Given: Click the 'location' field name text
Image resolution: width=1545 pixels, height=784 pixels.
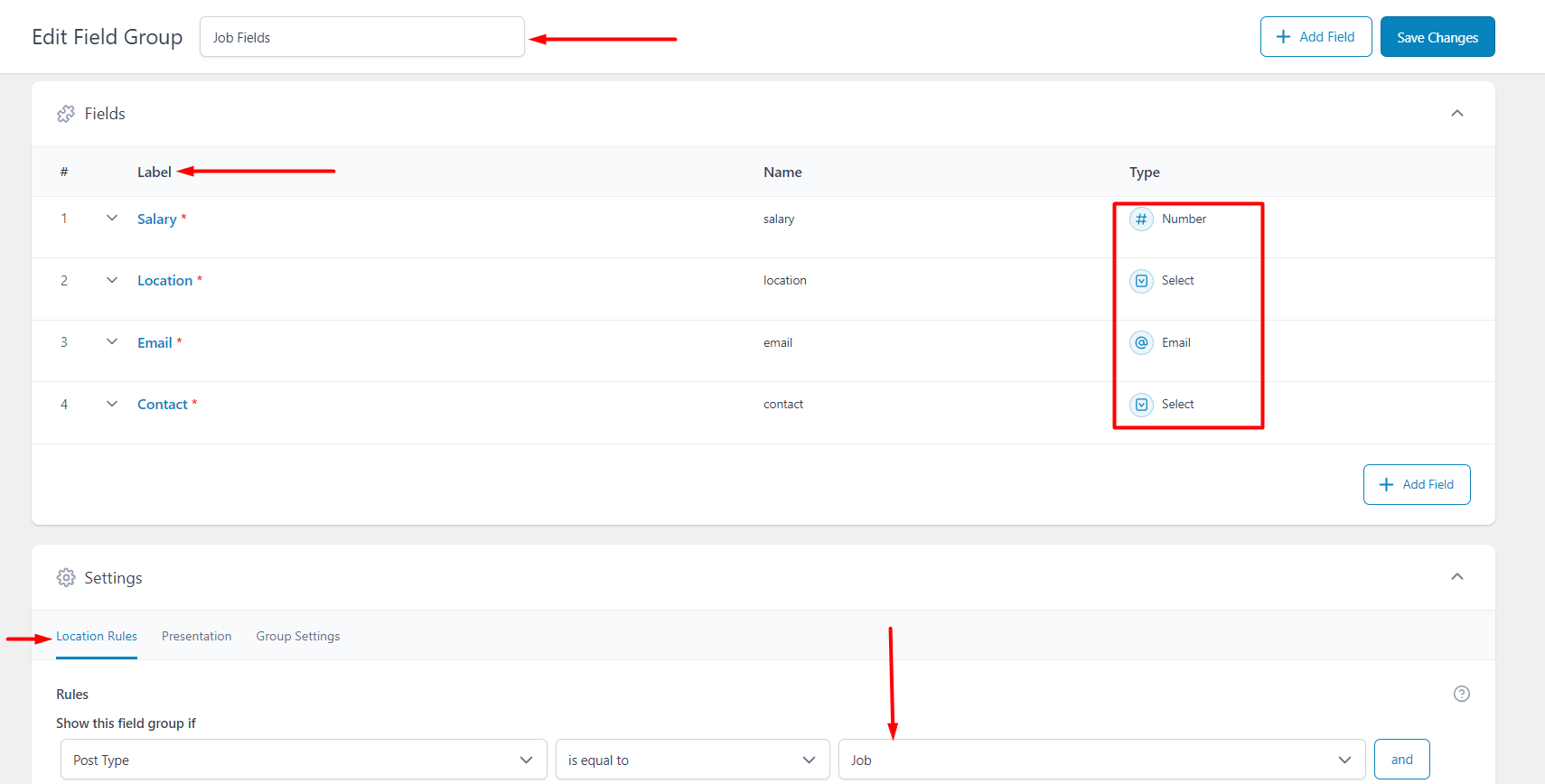Looking at the screenshot, I should point(785,281).
